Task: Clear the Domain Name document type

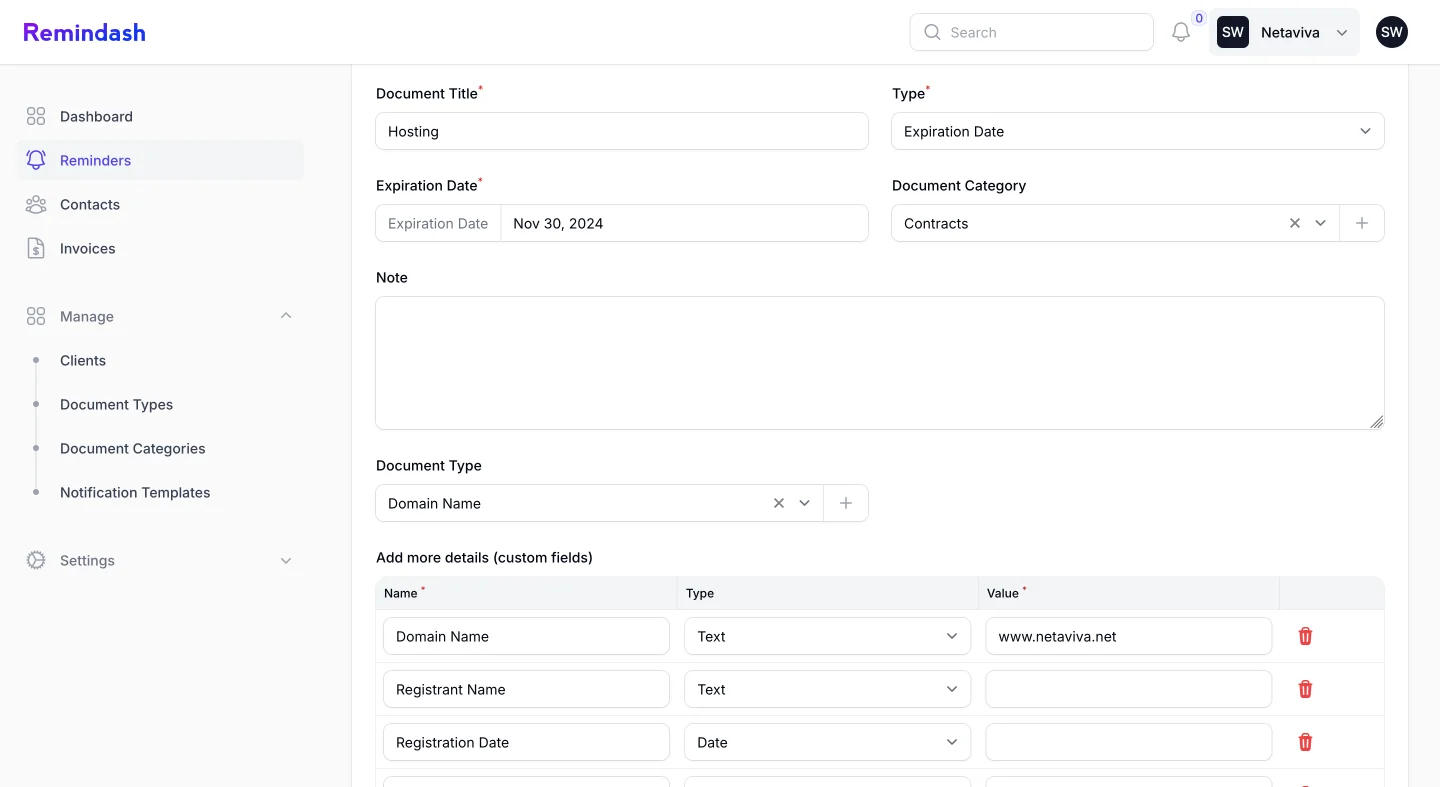Action: point(779,503)
